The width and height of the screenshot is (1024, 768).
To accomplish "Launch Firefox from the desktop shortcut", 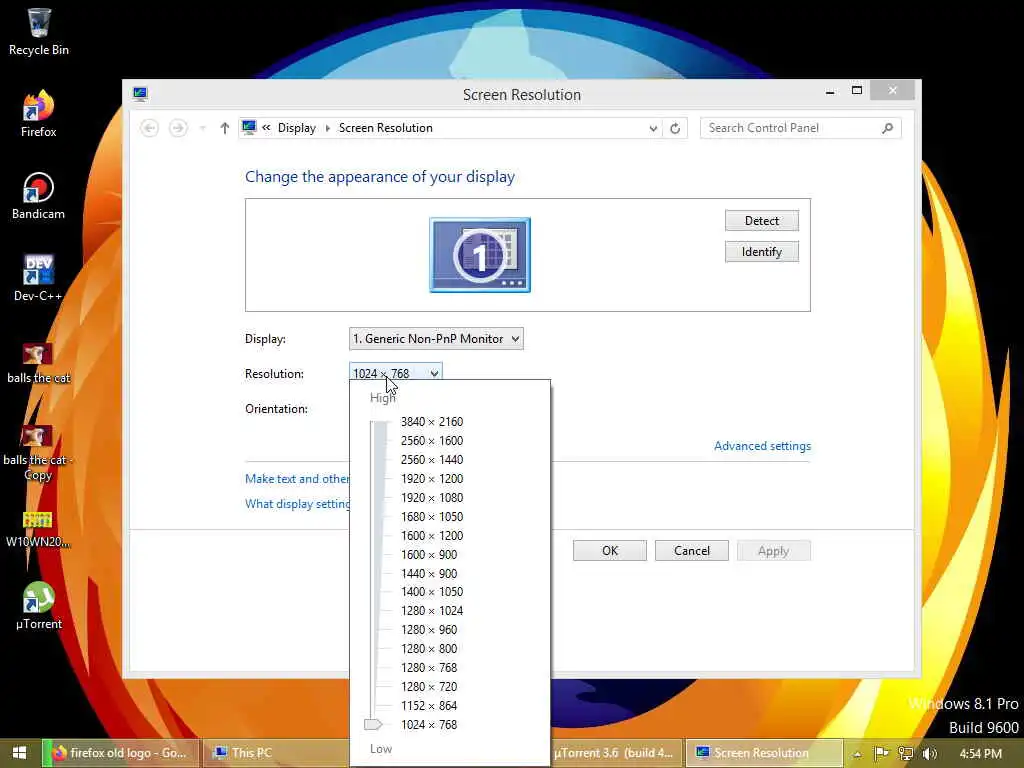I will [x=39, y=114].
